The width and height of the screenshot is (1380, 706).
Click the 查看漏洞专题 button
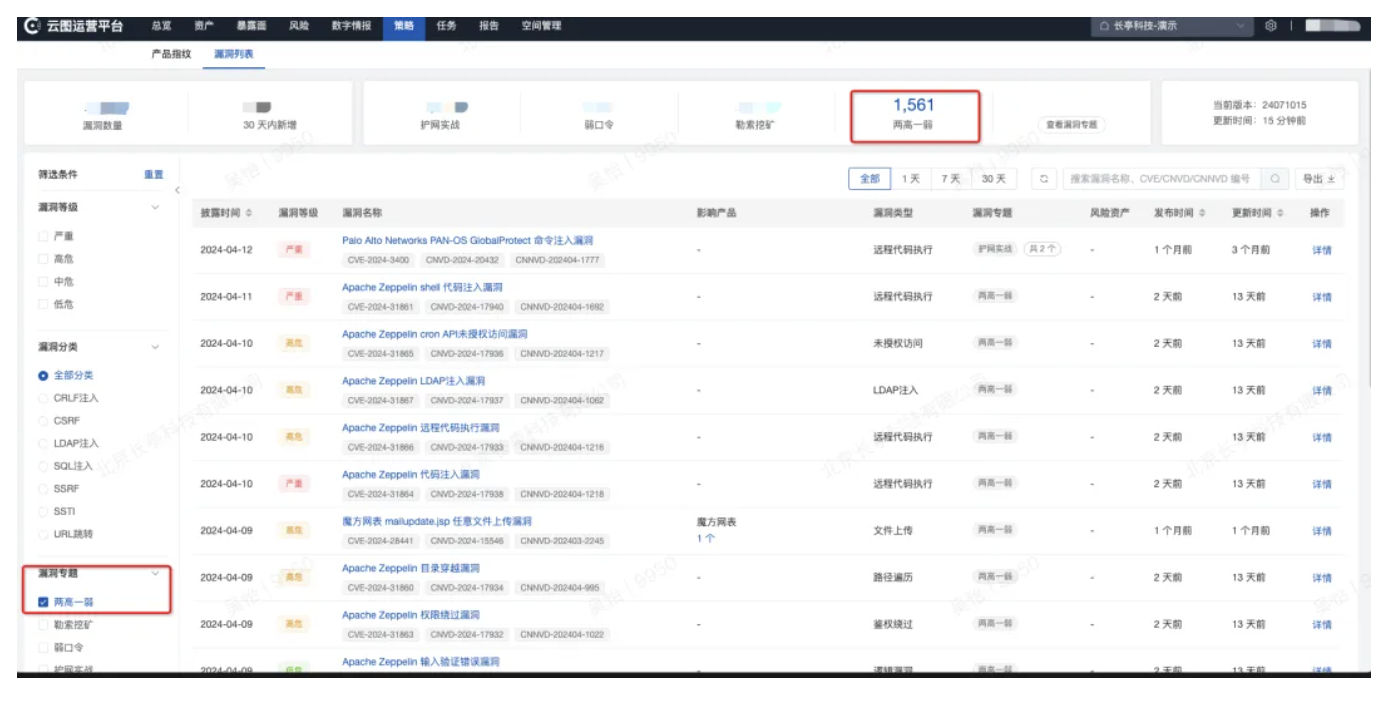click(x=1071, y=125)
